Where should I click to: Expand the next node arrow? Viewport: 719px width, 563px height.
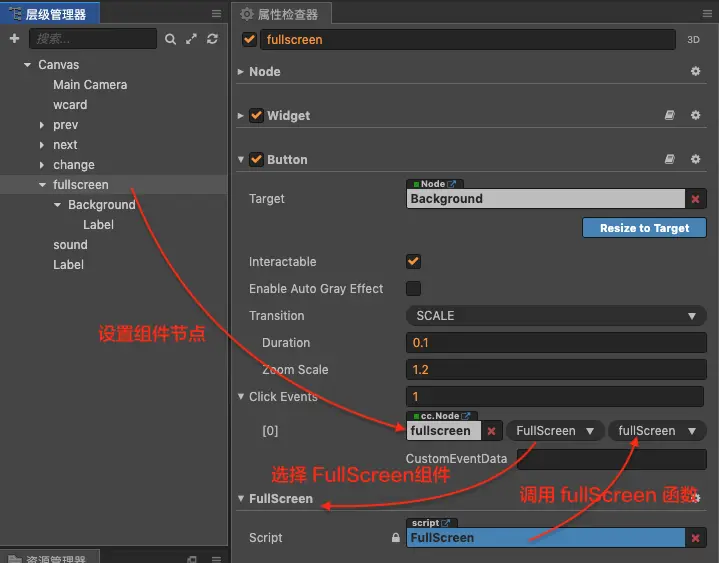42,145
